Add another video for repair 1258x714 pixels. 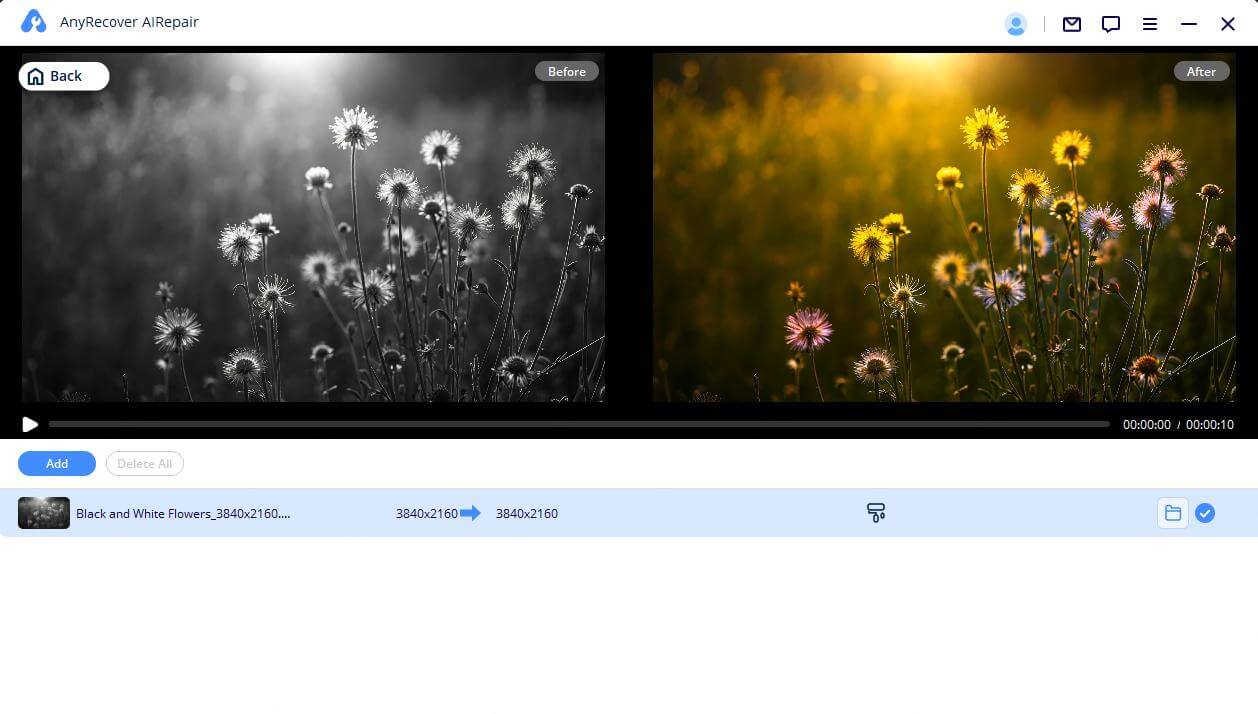(x=56, y=463)
